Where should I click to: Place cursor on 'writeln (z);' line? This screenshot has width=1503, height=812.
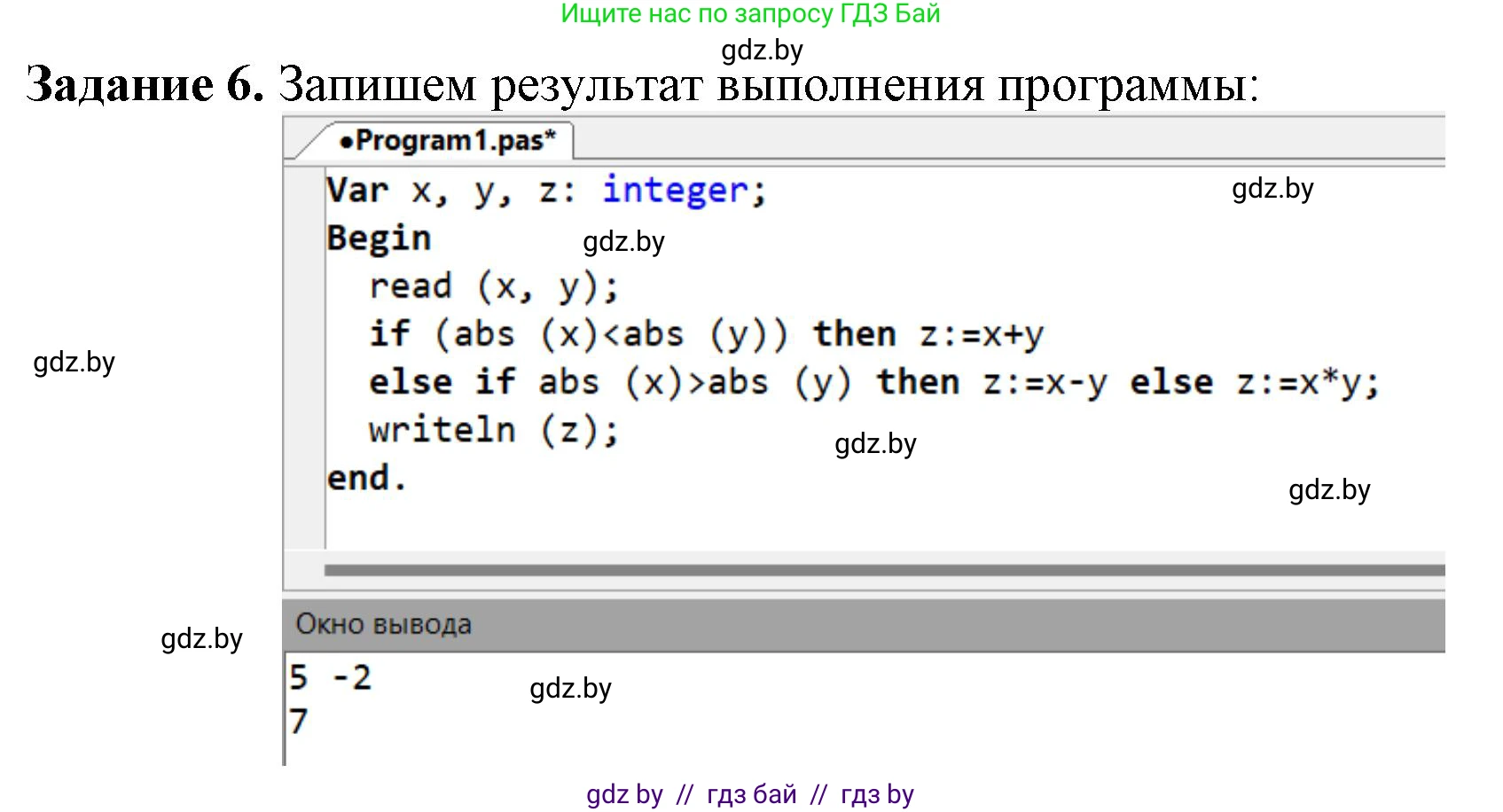[493, 430]
